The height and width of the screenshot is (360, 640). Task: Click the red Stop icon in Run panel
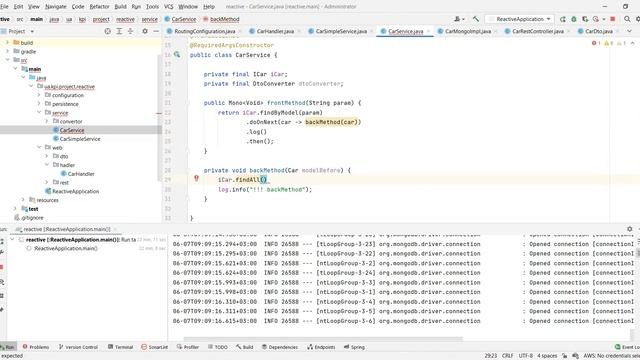point(2,267)
